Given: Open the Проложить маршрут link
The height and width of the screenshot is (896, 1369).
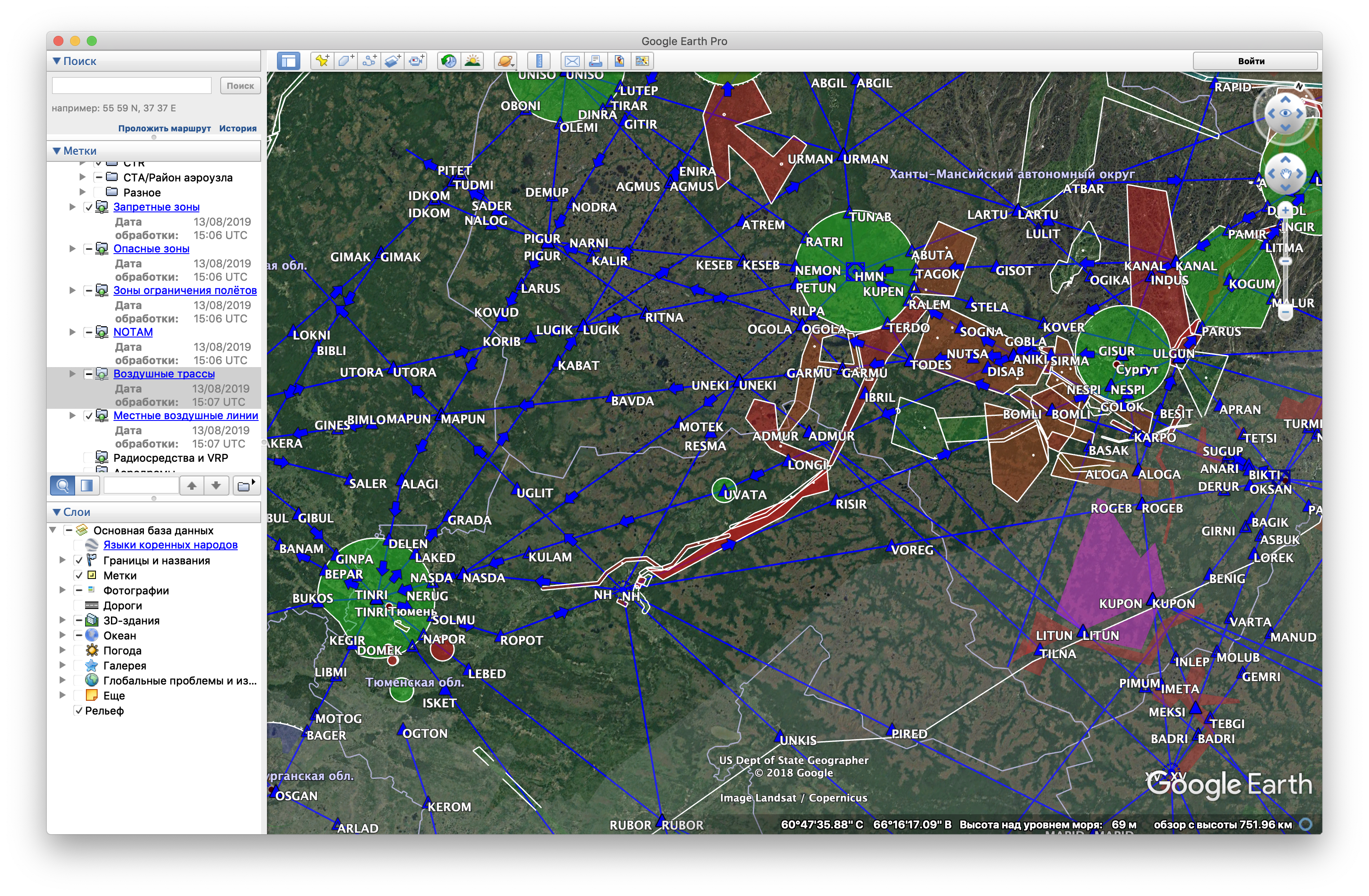Looking at the screenshot, I should (164, 128).
